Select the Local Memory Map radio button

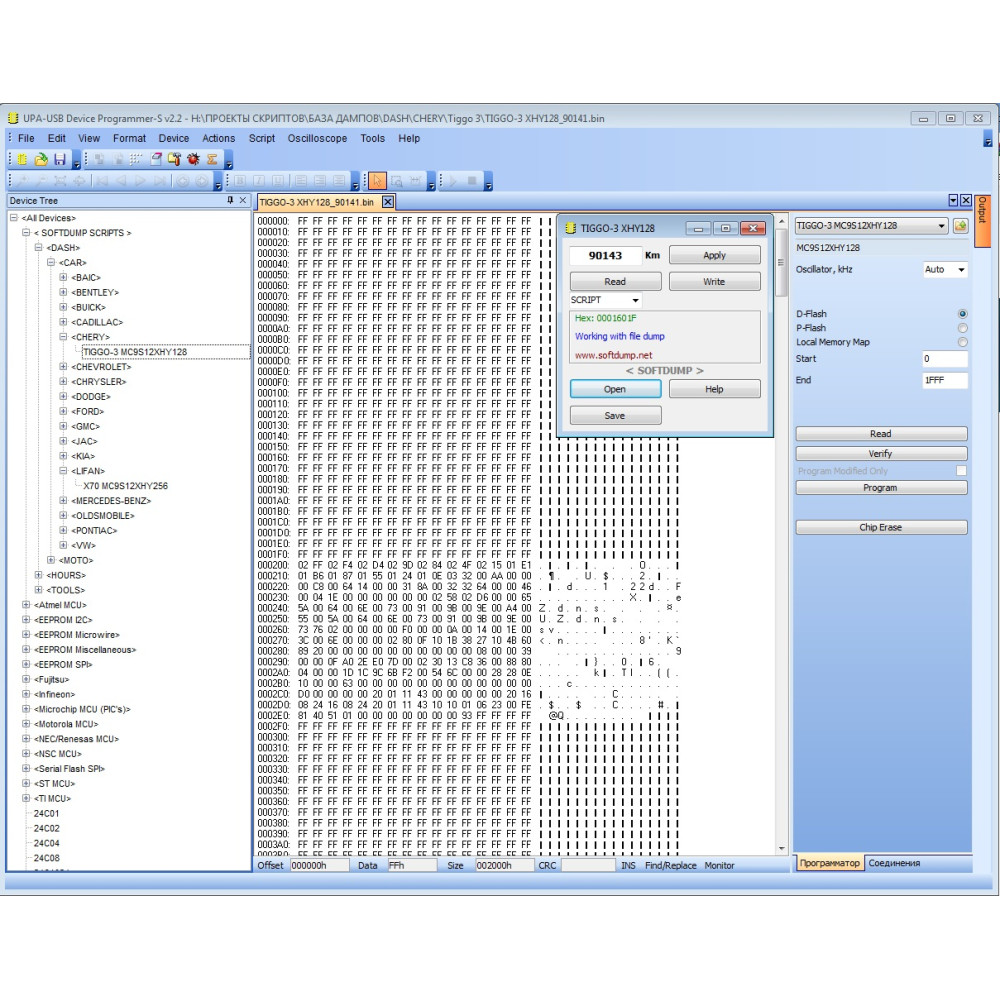[962, 342]
